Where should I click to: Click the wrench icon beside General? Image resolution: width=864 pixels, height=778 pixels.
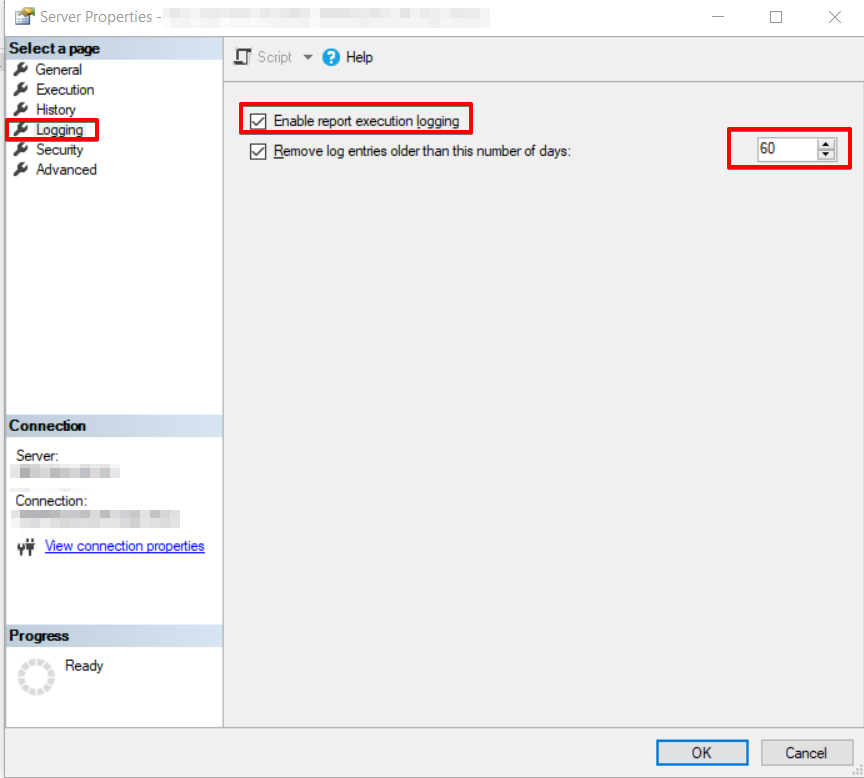20,70
